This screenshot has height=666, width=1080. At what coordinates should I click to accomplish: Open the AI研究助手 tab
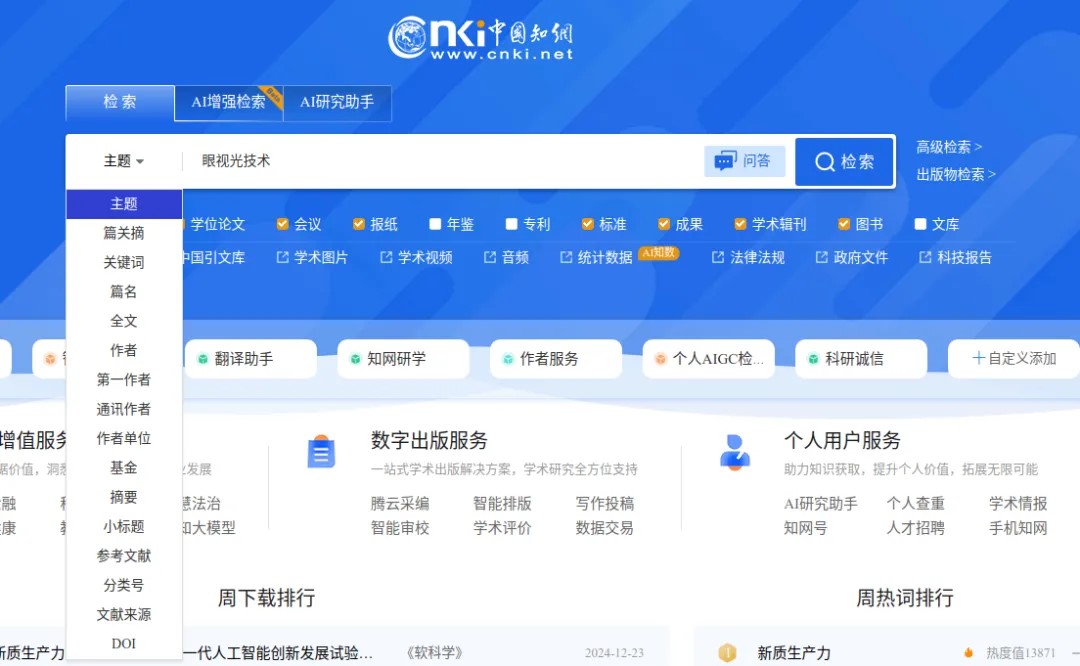tap(337, 102)
